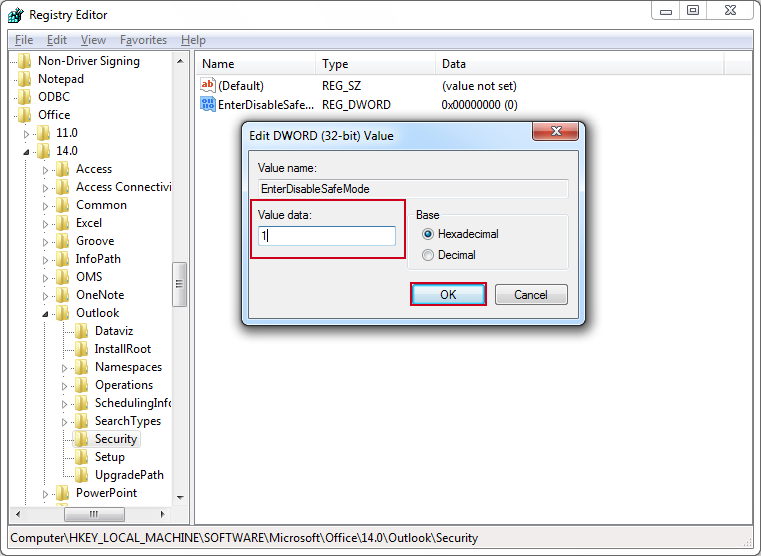
Task: Click inside the Value data field
Action: (x=327, y=236)
